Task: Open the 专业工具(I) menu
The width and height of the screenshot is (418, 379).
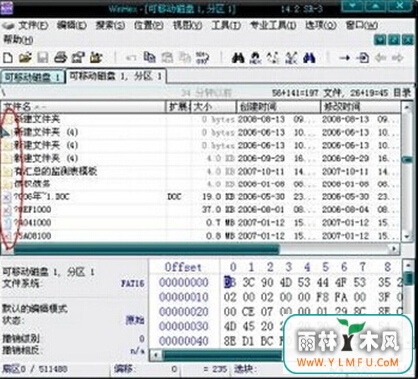Action: (273, 25)
